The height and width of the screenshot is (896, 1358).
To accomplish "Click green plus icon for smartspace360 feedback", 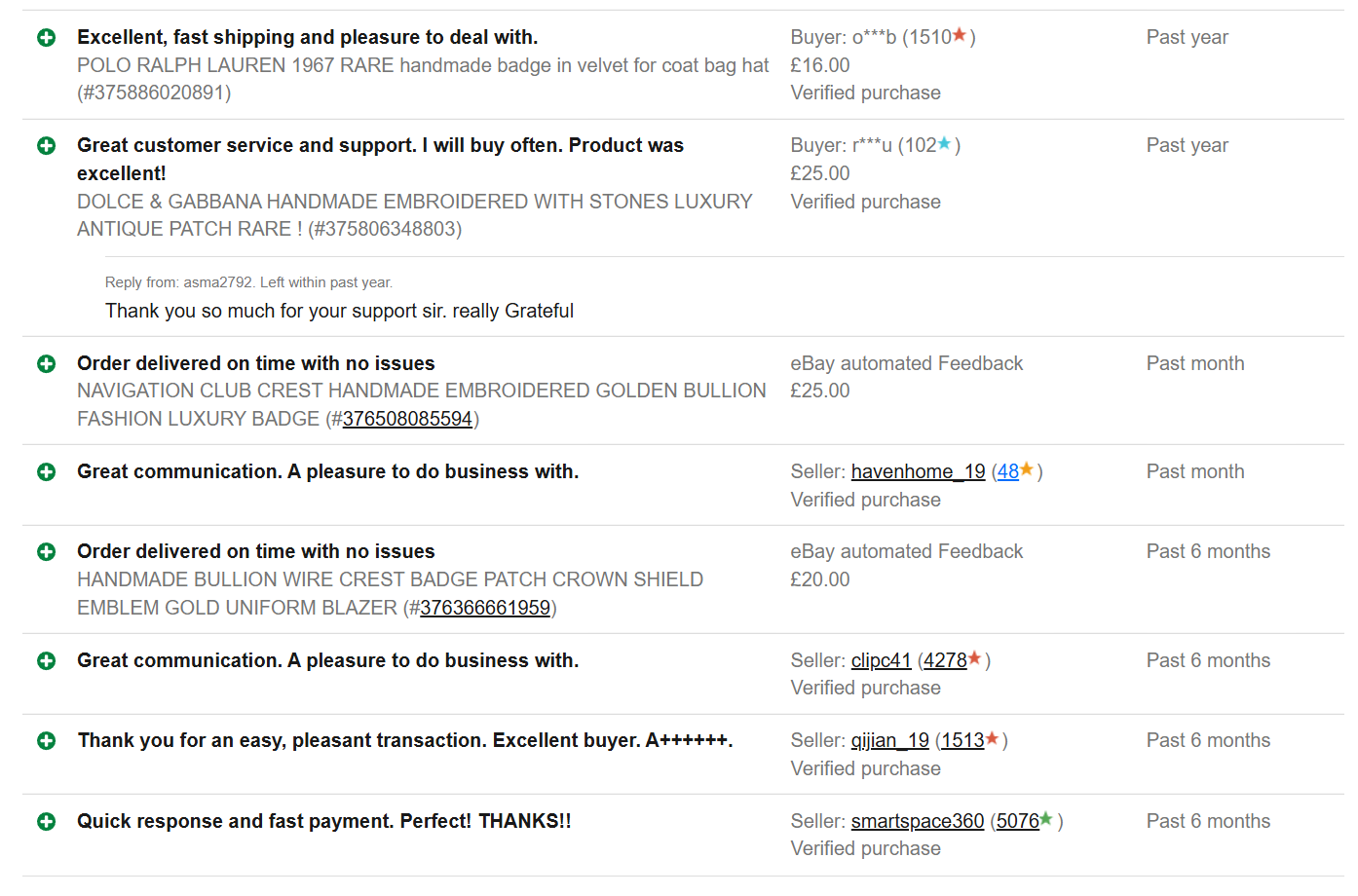I will pos(46,822).
